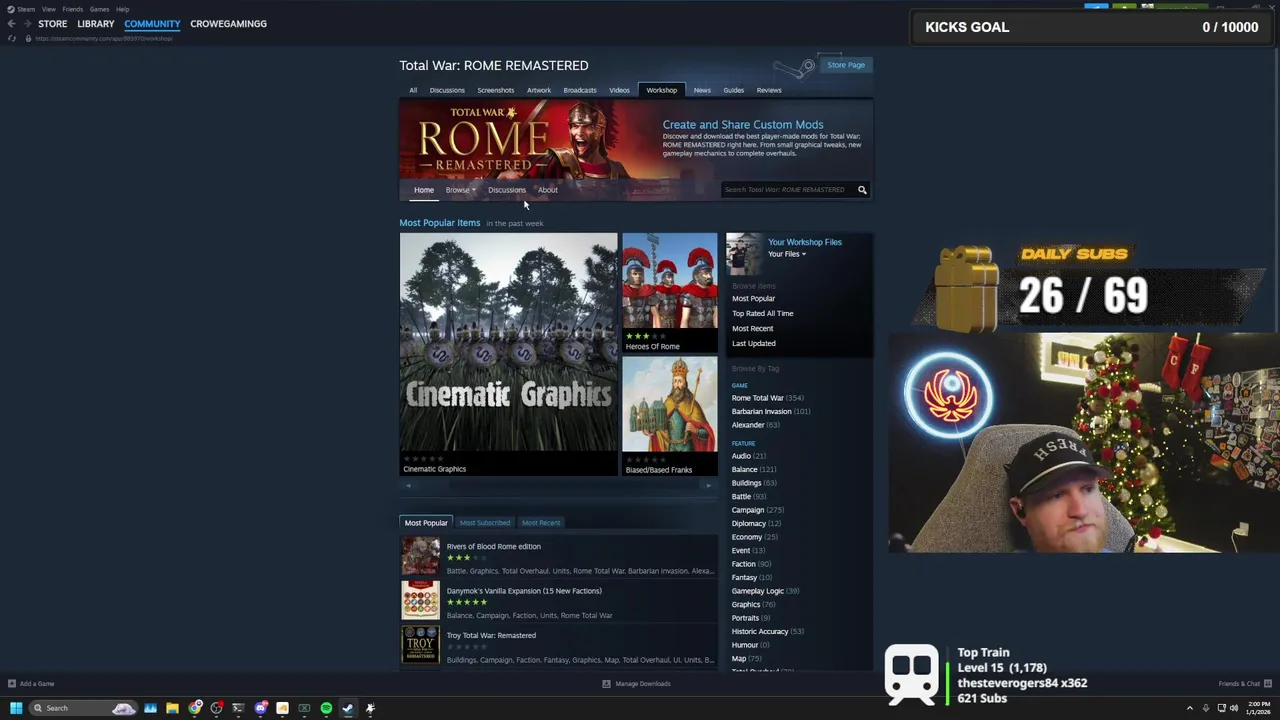
Task: Open the View menu
Action: point(48,9)
